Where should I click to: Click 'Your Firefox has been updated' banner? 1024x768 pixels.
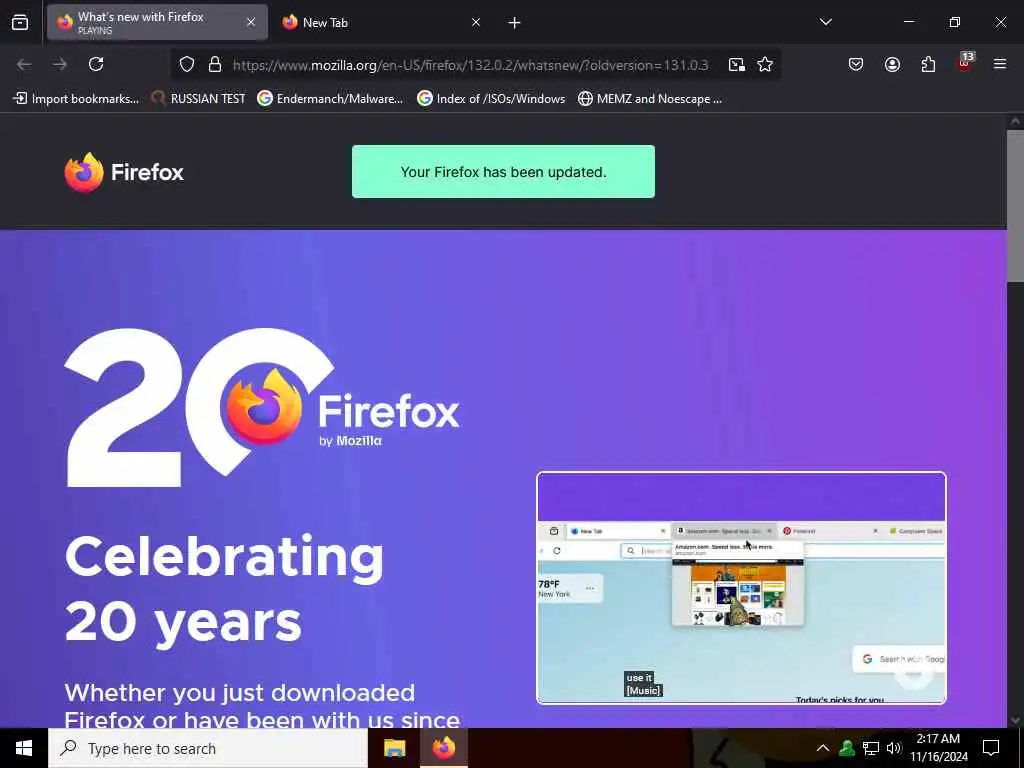tap(503, 172)
